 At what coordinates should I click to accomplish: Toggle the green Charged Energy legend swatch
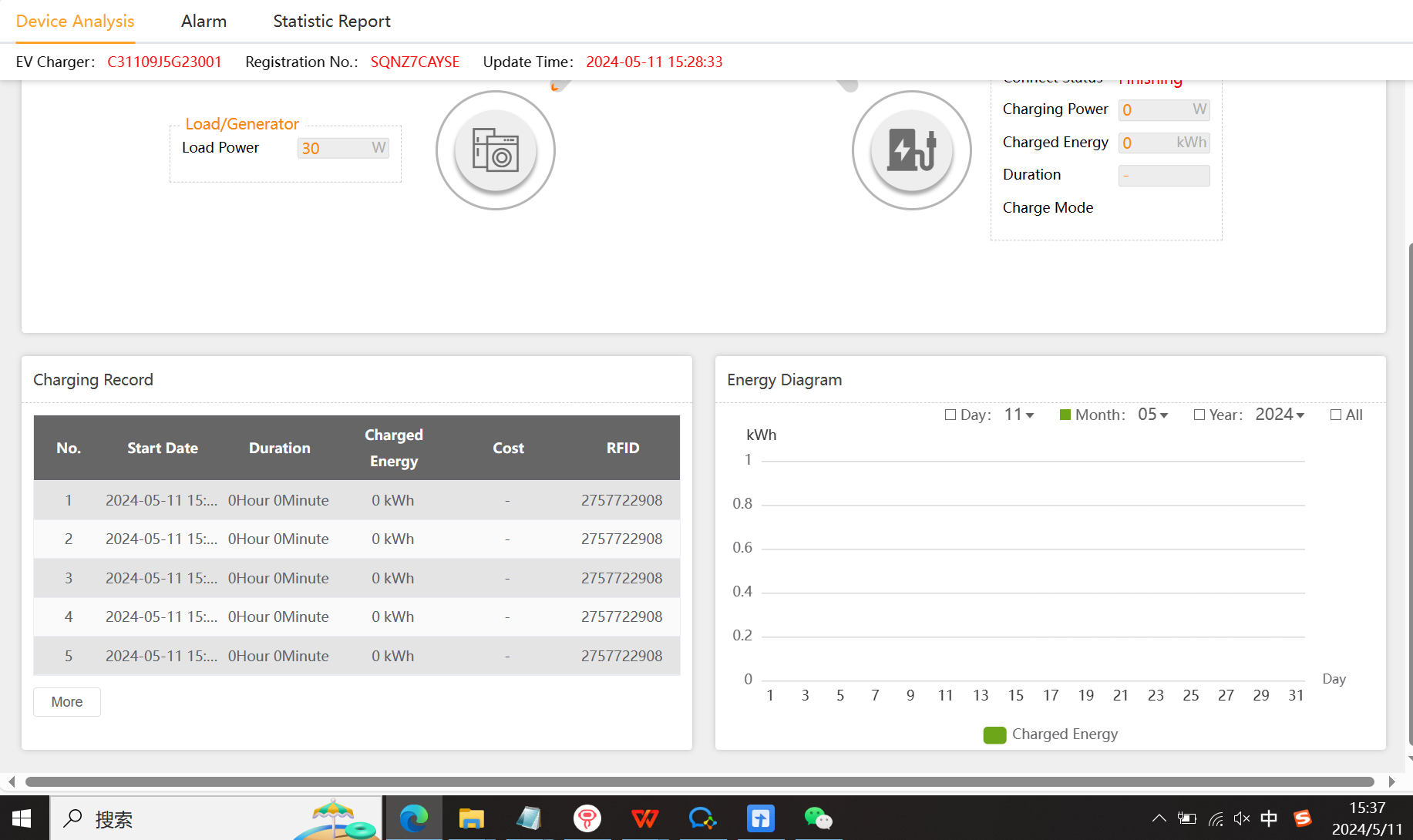994,734
